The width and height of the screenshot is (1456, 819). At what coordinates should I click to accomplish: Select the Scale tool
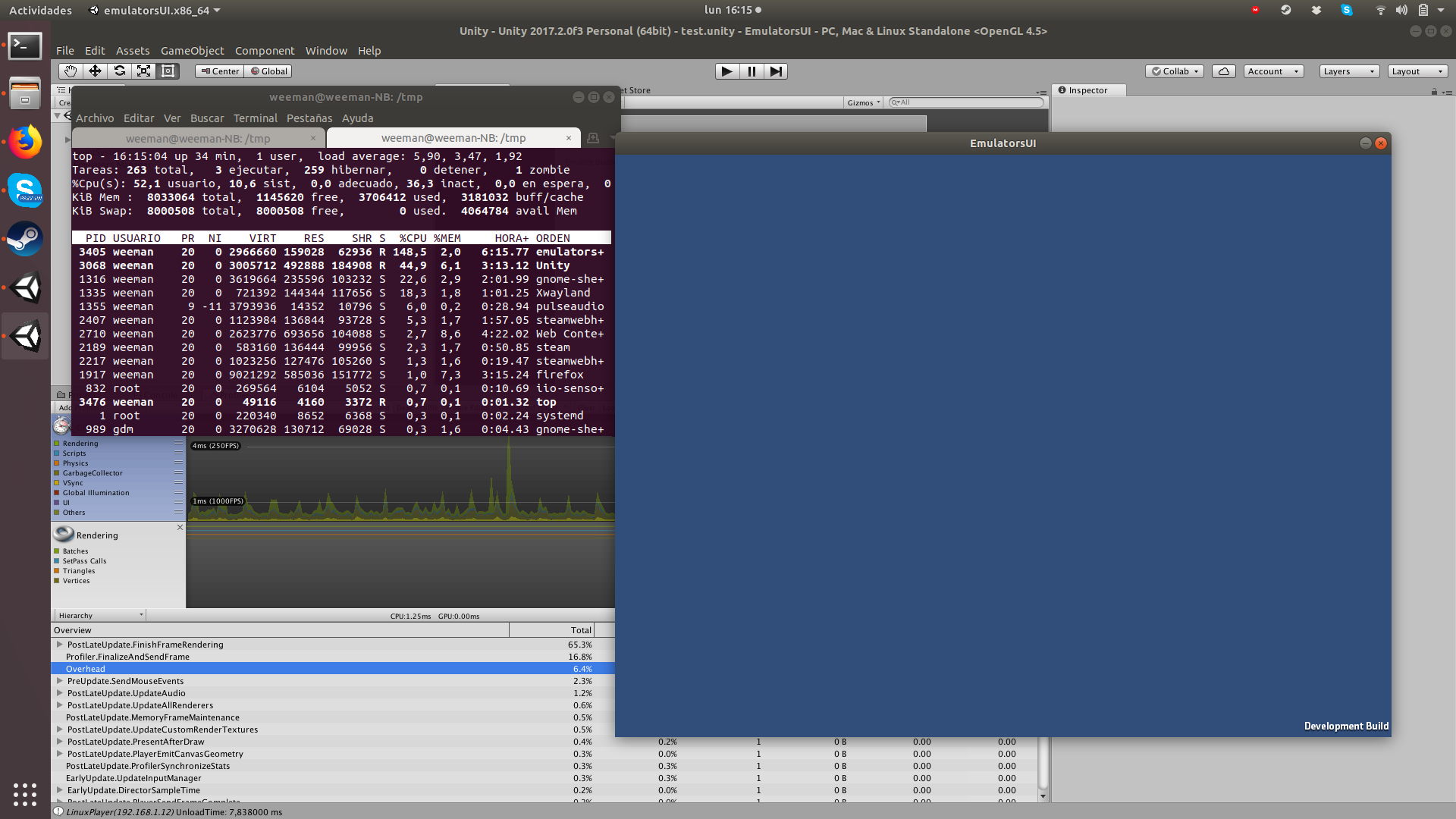click(x=144, y=71)
